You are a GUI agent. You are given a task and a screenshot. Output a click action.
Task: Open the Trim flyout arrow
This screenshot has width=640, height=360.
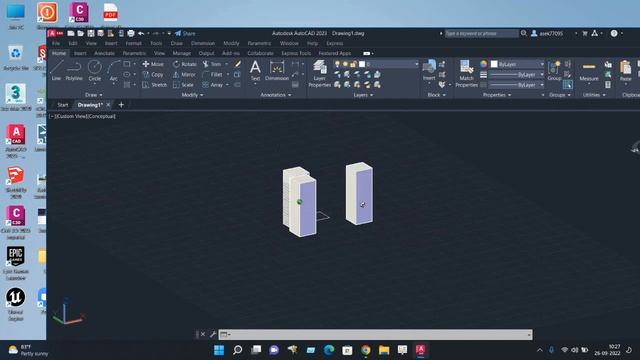tap(227, 64)
